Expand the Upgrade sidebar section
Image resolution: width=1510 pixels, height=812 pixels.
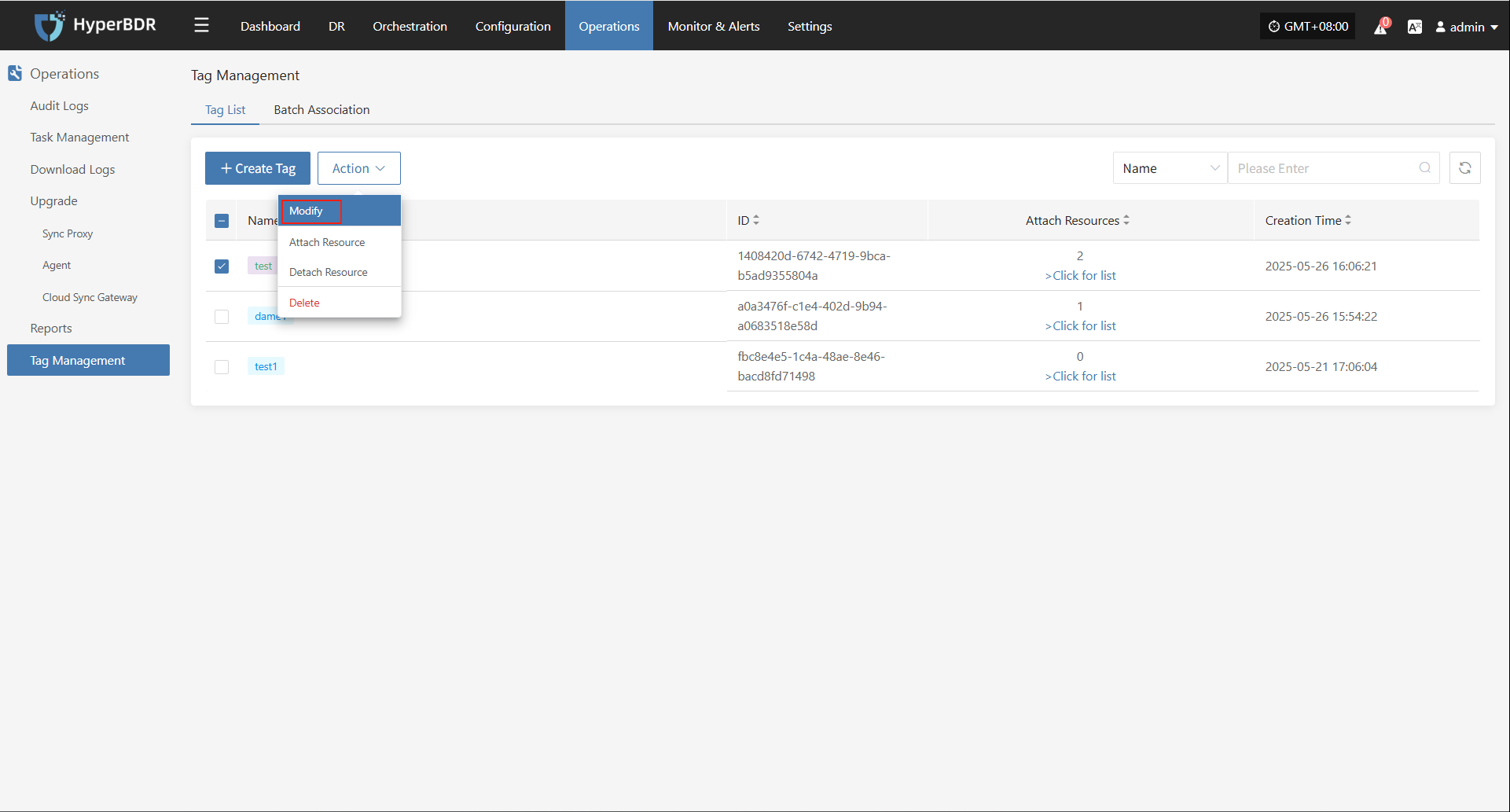[53, 201]
